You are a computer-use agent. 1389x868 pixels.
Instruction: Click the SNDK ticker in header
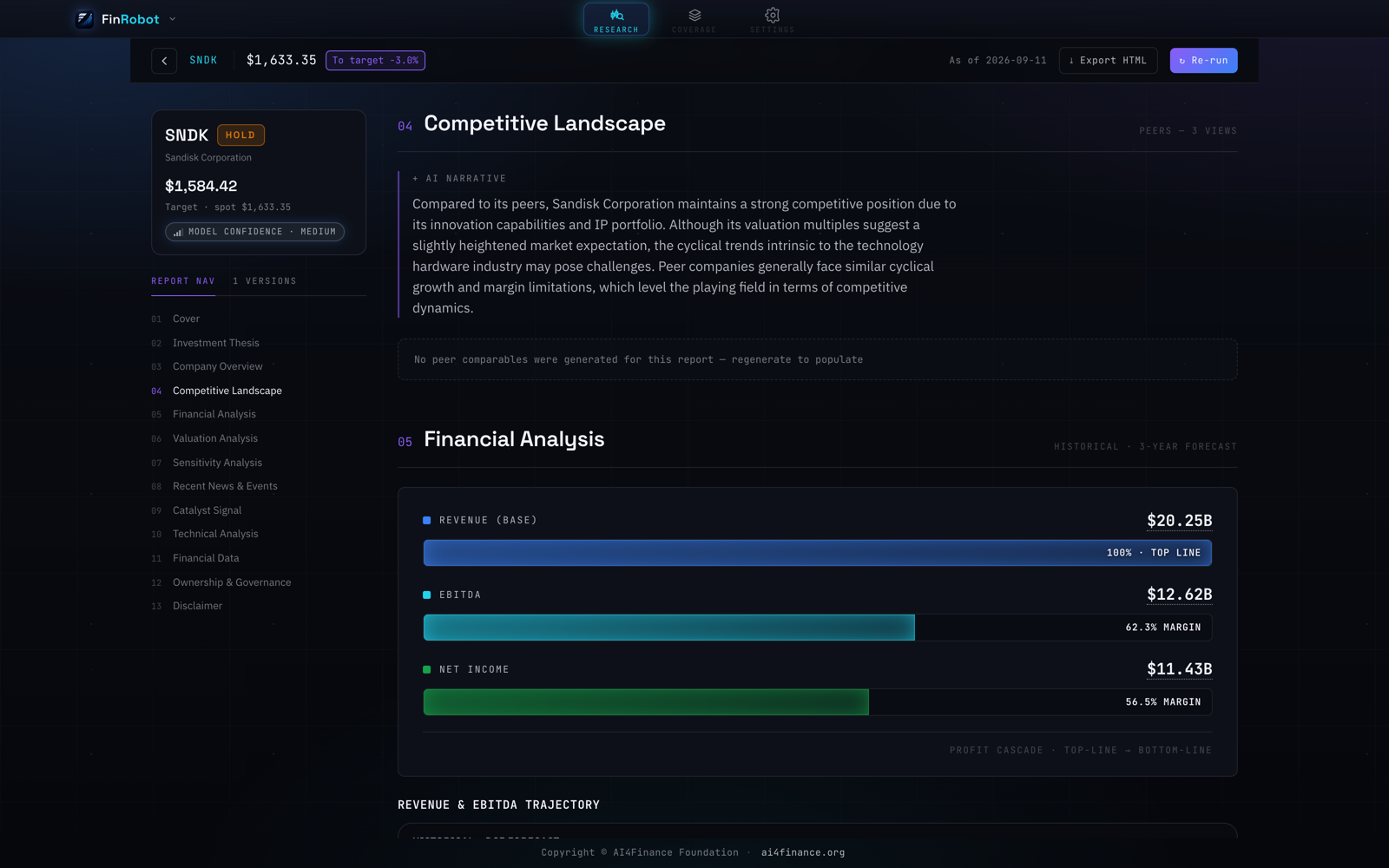203,61
